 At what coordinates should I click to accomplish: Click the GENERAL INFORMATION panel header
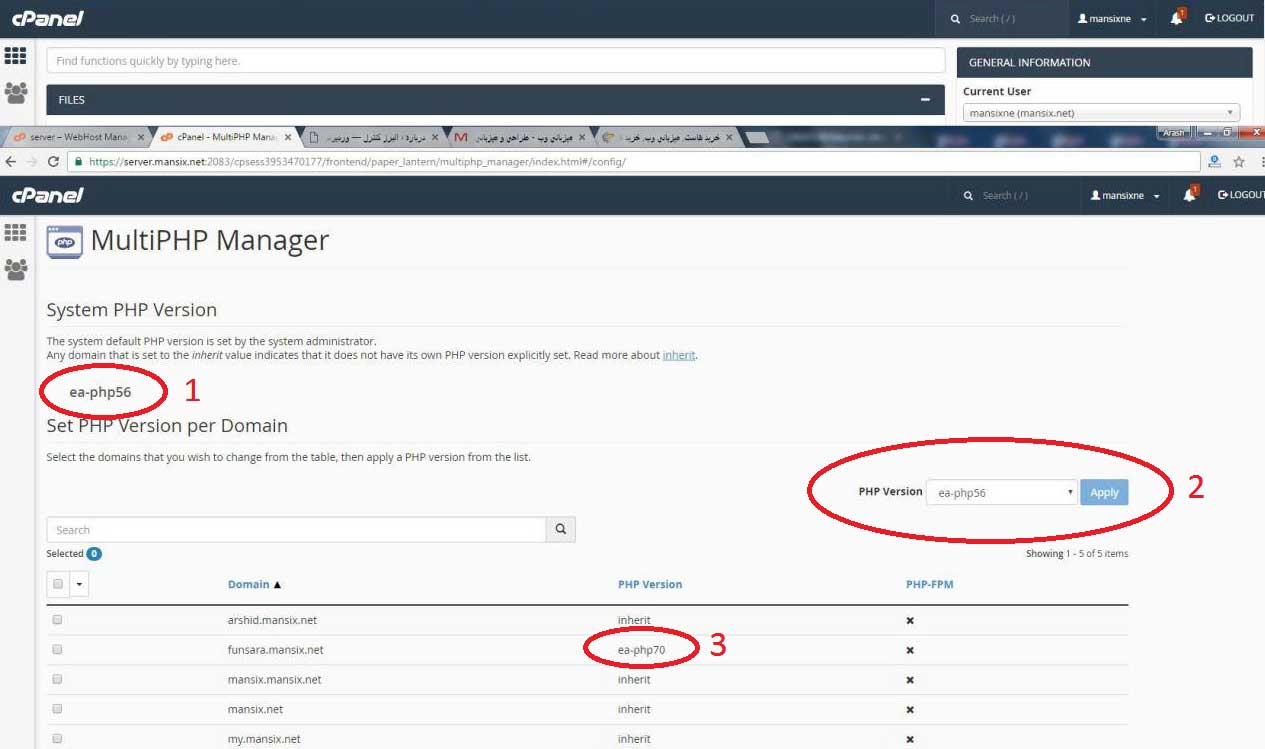coord(1105,62)
